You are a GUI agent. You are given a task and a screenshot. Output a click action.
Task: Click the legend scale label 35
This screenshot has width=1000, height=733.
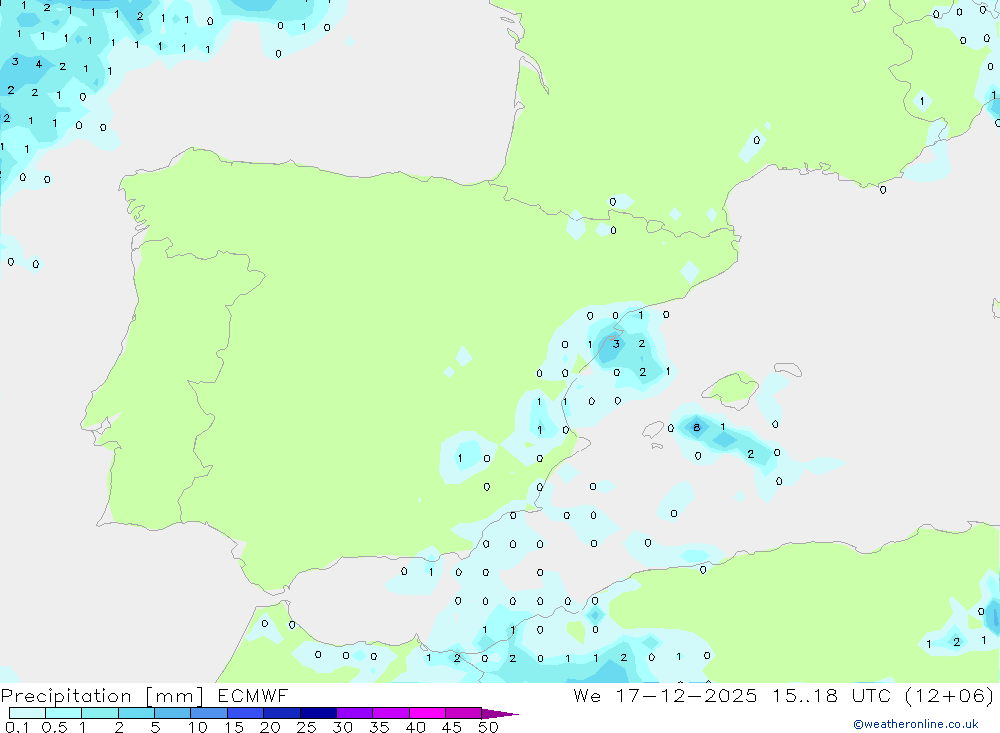(x=379, y=727)
